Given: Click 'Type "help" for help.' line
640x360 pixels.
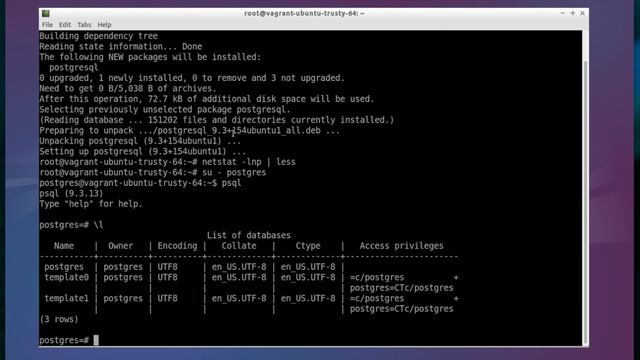Looking at the screenshot, I should click(91, 204).
